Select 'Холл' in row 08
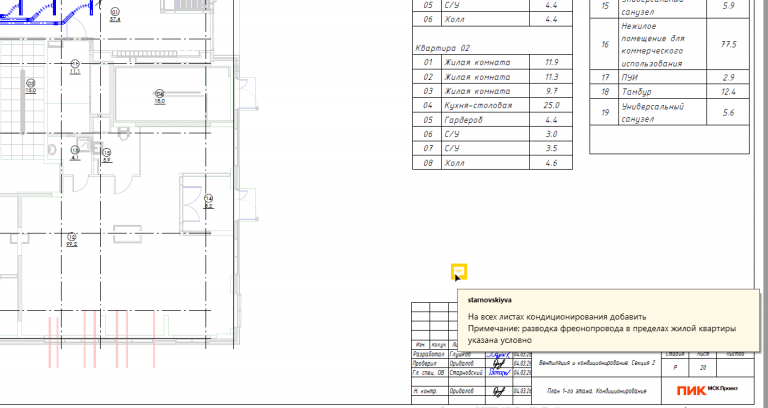 click(x=454, y=163)
